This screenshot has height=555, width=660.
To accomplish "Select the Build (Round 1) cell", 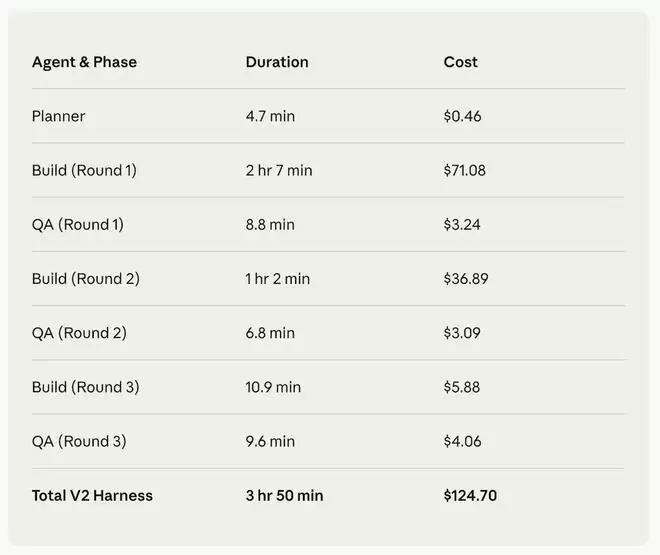I will (84, 170).
